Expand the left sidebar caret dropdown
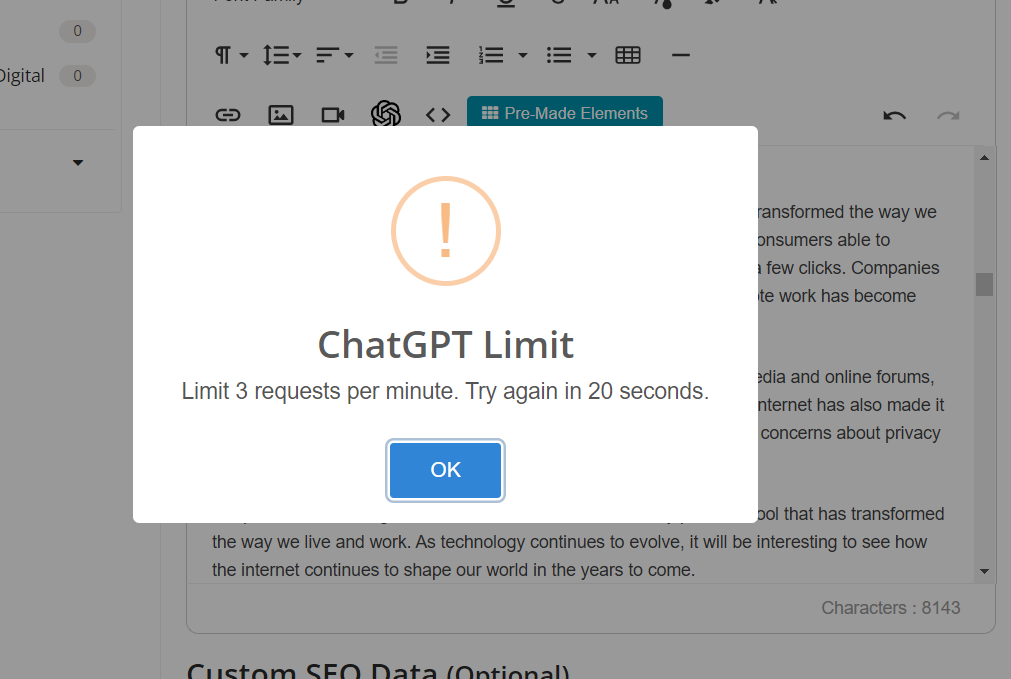This screenshot has width=1011, height=679. (x=78, y=162)
